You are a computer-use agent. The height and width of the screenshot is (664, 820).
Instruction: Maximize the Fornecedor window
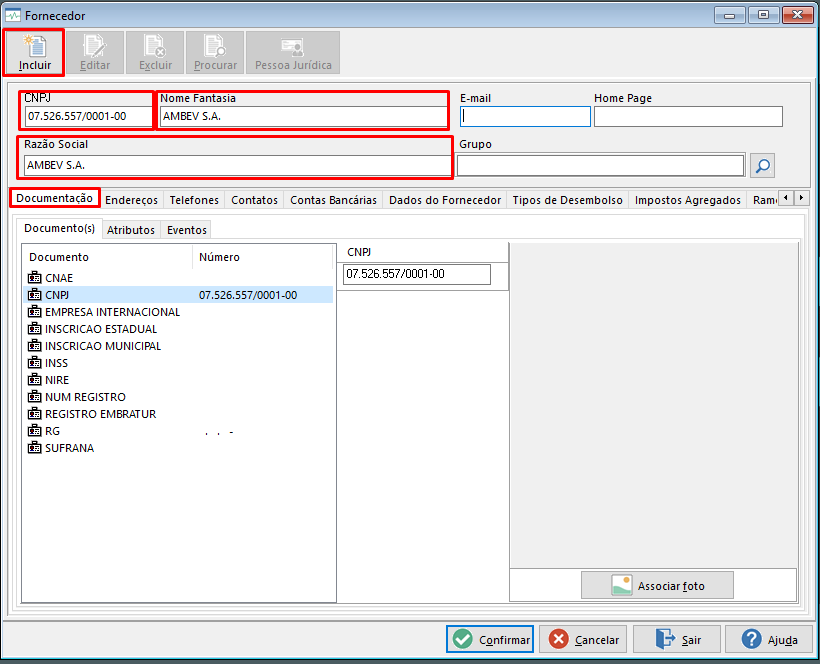point(763,15)
